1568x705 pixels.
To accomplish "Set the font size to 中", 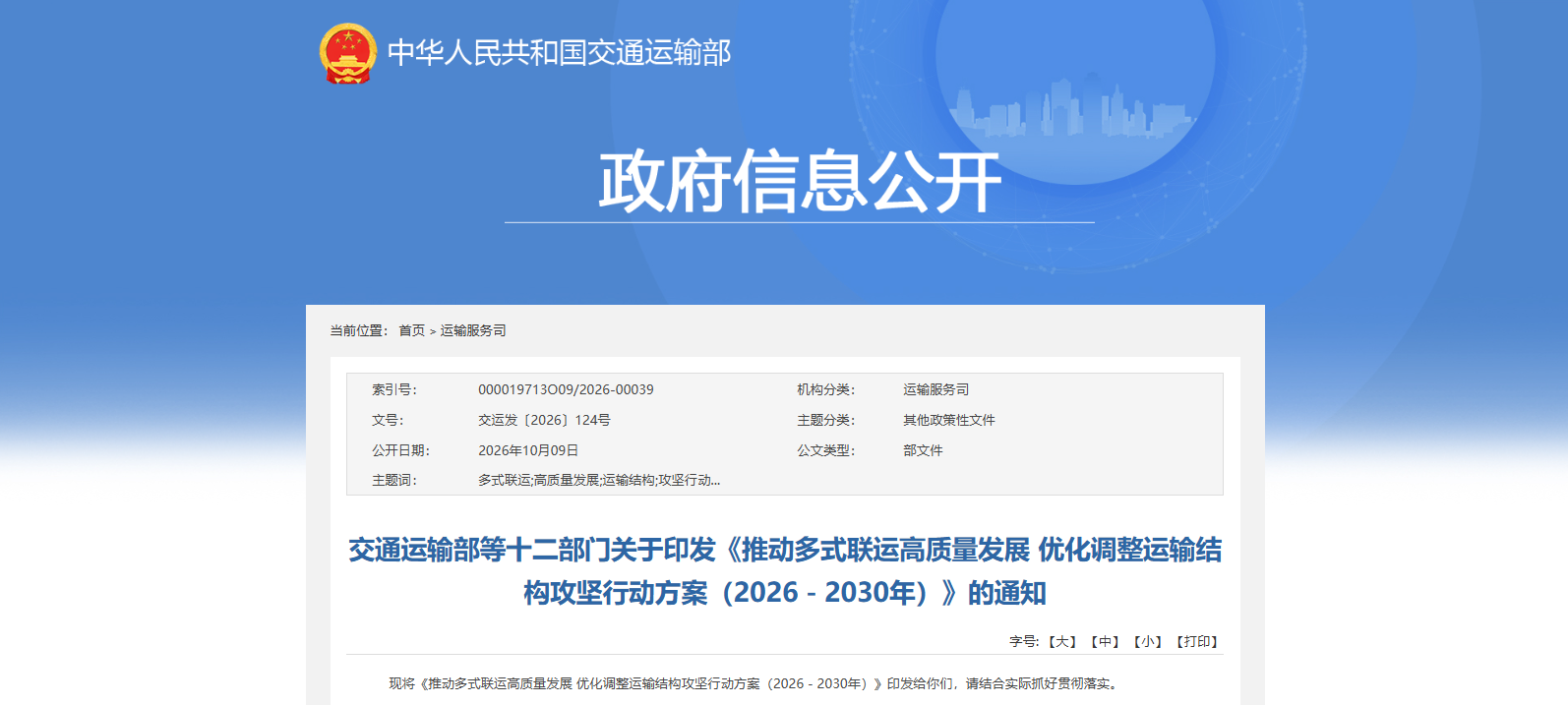I will click(1106, 641).
